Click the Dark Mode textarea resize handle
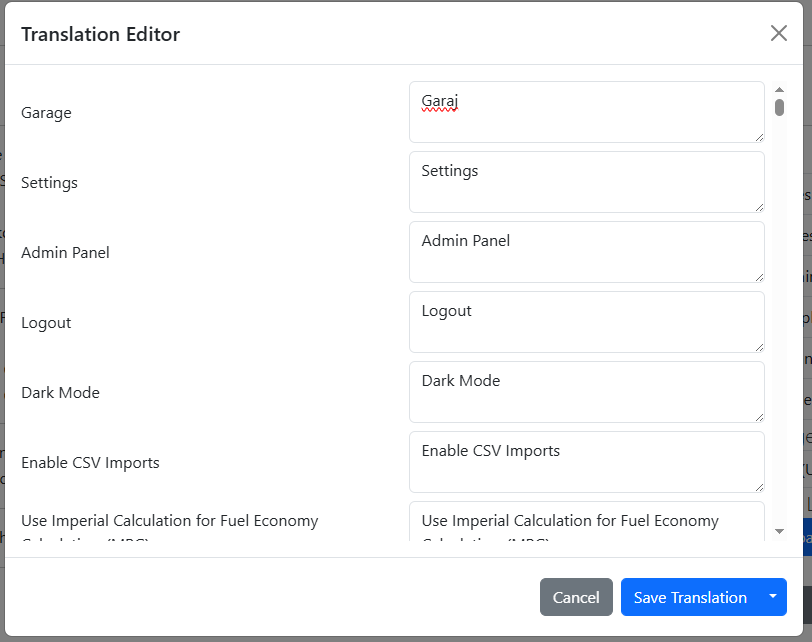 coord(759,417)
